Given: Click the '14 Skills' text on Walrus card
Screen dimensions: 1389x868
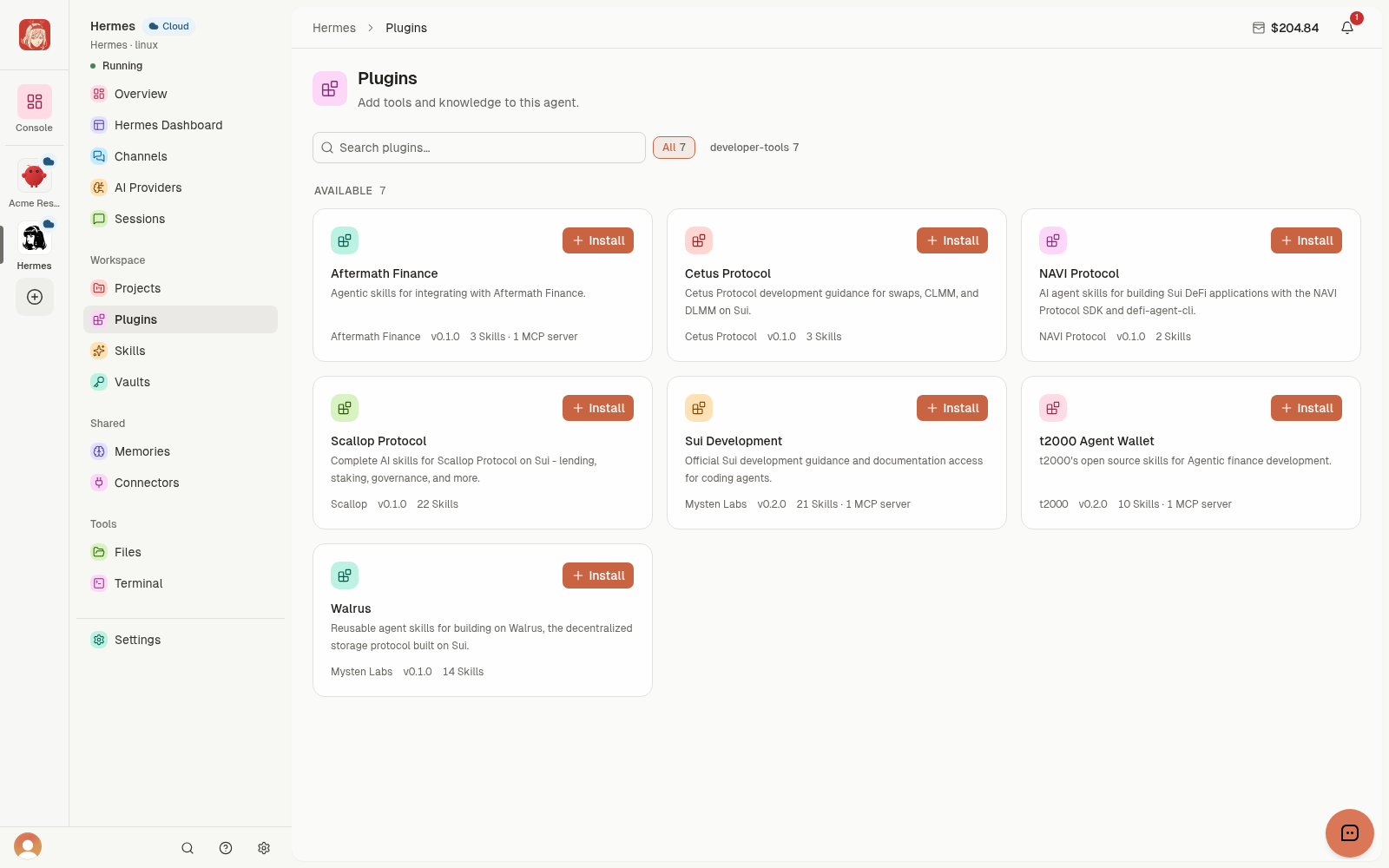Looking at the screenshot, I should pyautogui.click(x=463, y=672).
